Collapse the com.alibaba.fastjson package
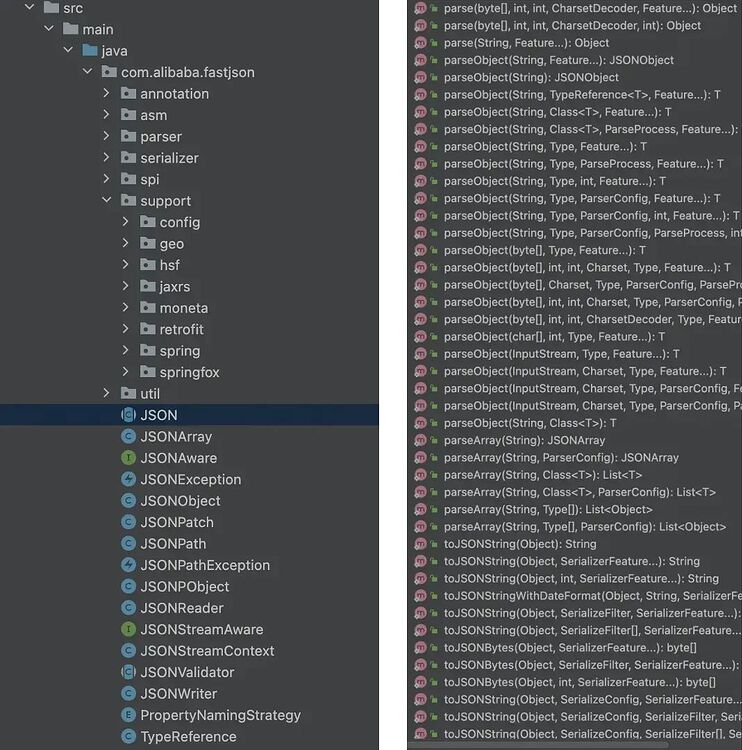The width and height of the screenshot is (742, 750). [x=88, y=72]
